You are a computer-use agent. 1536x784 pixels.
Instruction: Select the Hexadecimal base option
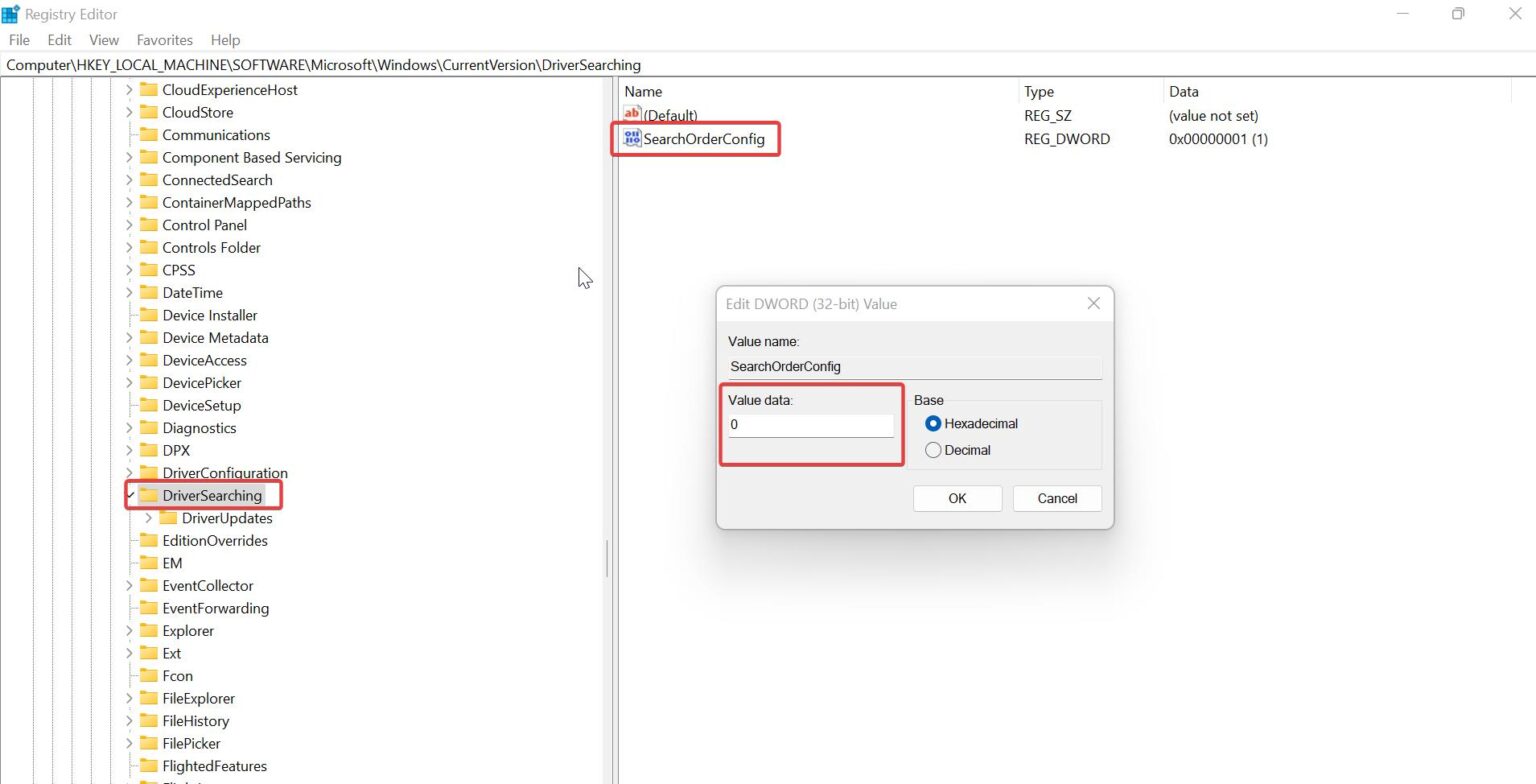(x=933, y=423)
